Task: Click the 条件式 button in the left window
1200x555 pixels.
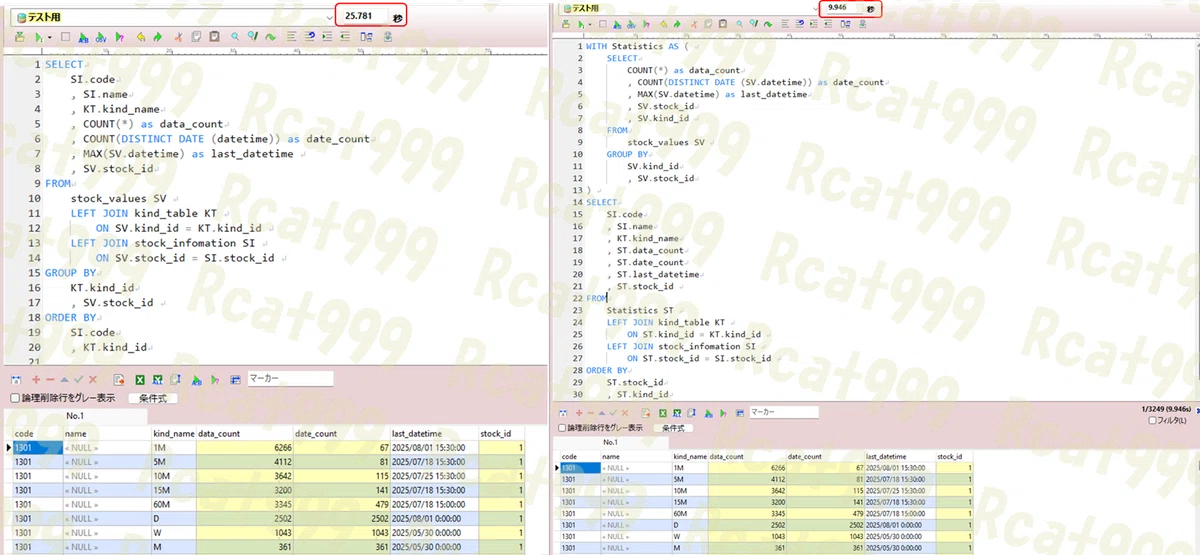Action: (x=153, y=398)
